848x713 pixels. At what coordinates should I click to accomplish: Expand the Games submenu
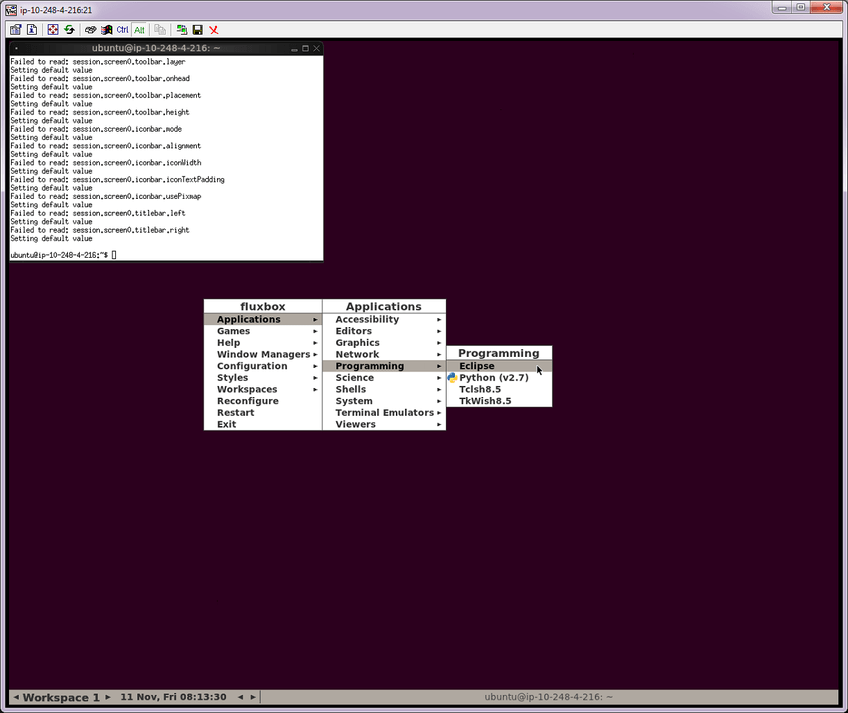233,330
